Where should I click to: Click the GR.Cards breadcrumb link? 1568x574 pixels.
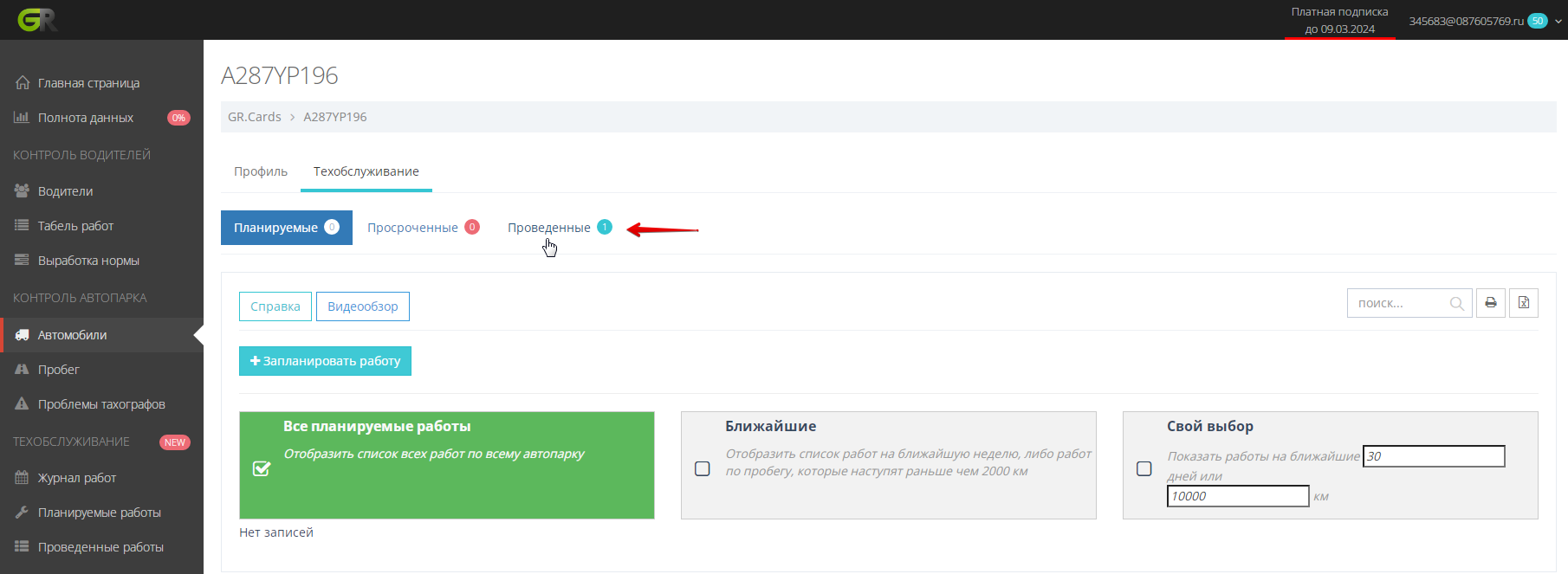tap(254, 117)
